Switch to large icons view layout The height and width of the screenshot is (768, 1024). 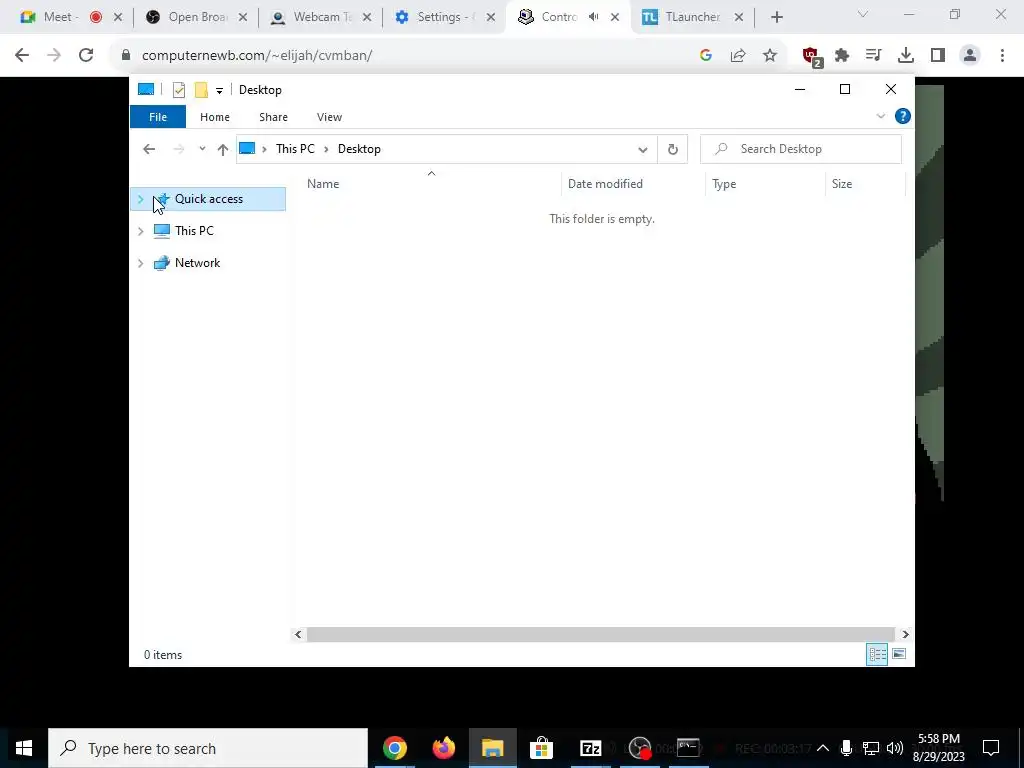[899, 654]
